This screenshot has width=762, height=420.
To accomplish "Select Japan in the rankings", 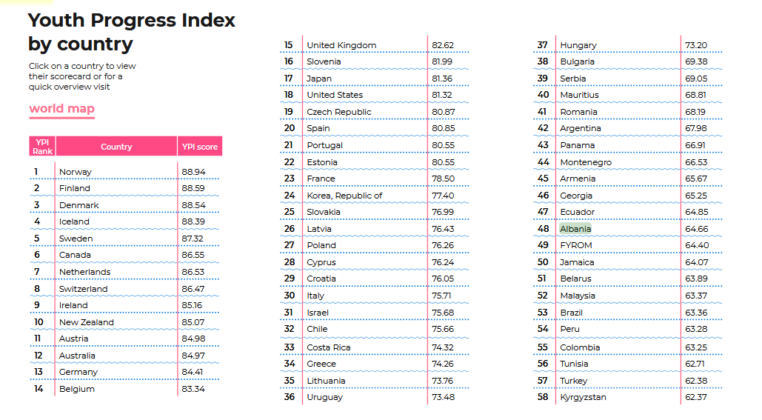I will pyautogui.click(x=319, y=78).
